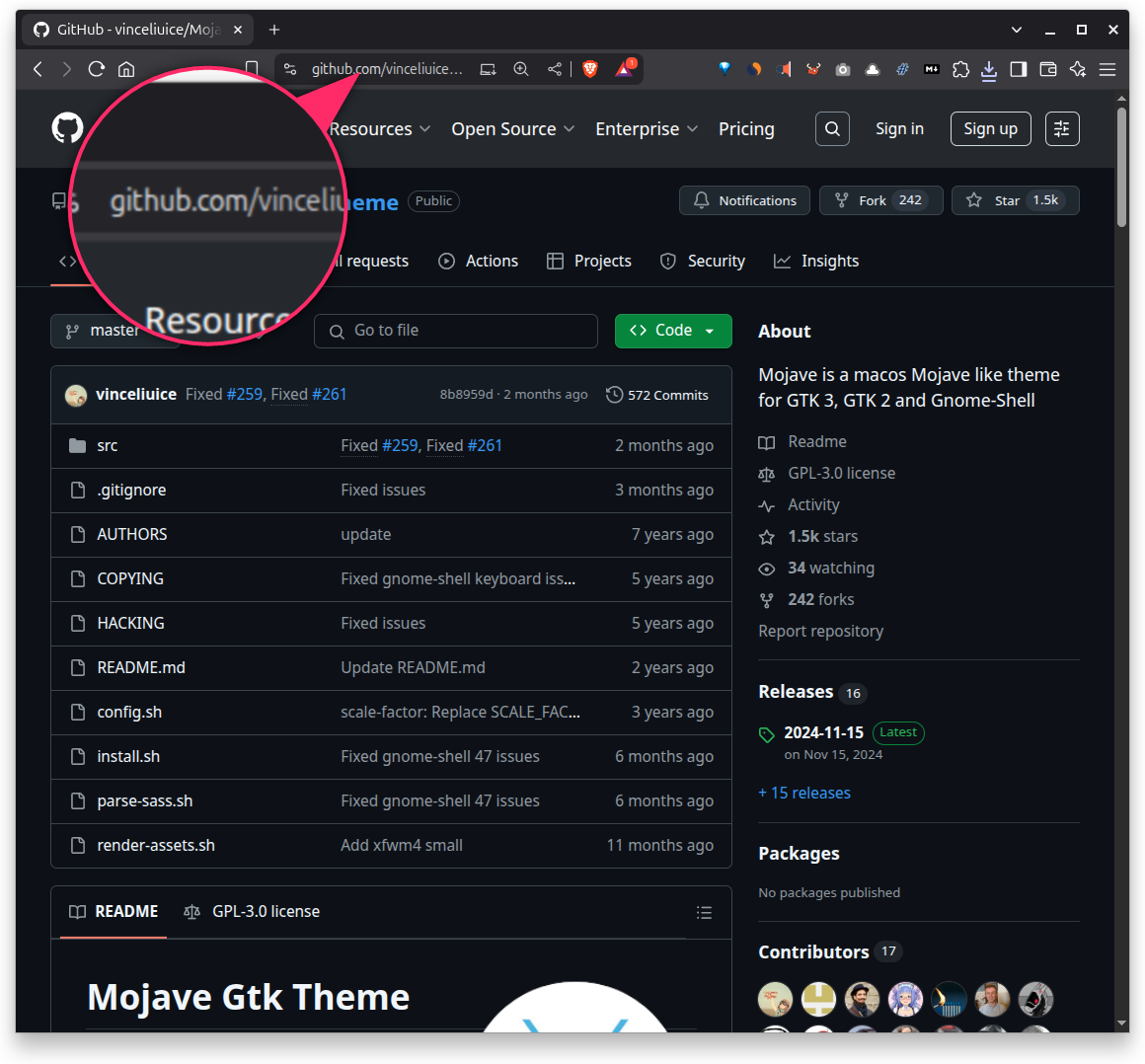Open tab list chevron in title bar
Viewport: 1145px width, 1064px height.
[x=1017, y=30]
